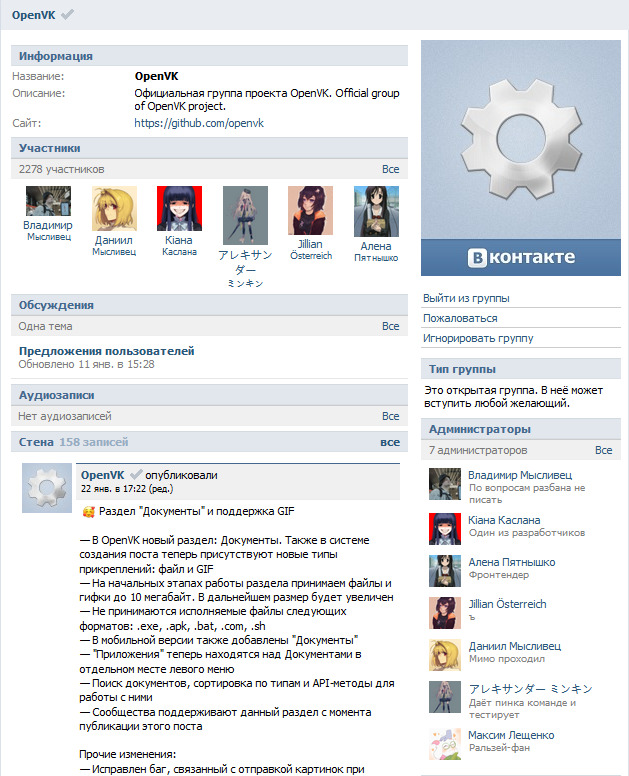This screenshot has width=629, height=776.
Task: Click the OpenVK page title at top
Action: [x=34, y=15]
